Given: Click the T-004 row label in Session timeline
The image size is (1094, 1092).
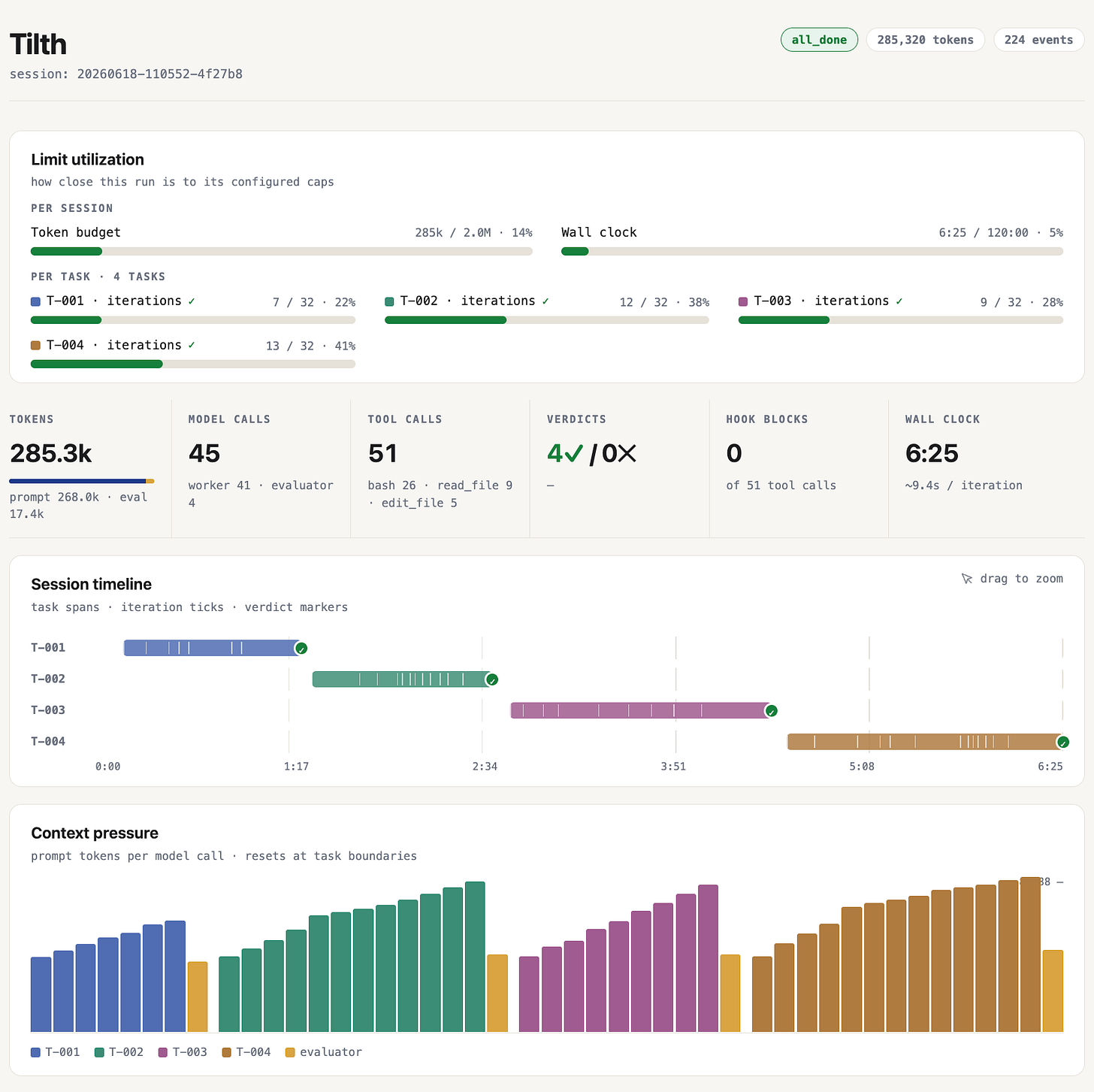Looking at the screenshot, I should tap(48, 742).
